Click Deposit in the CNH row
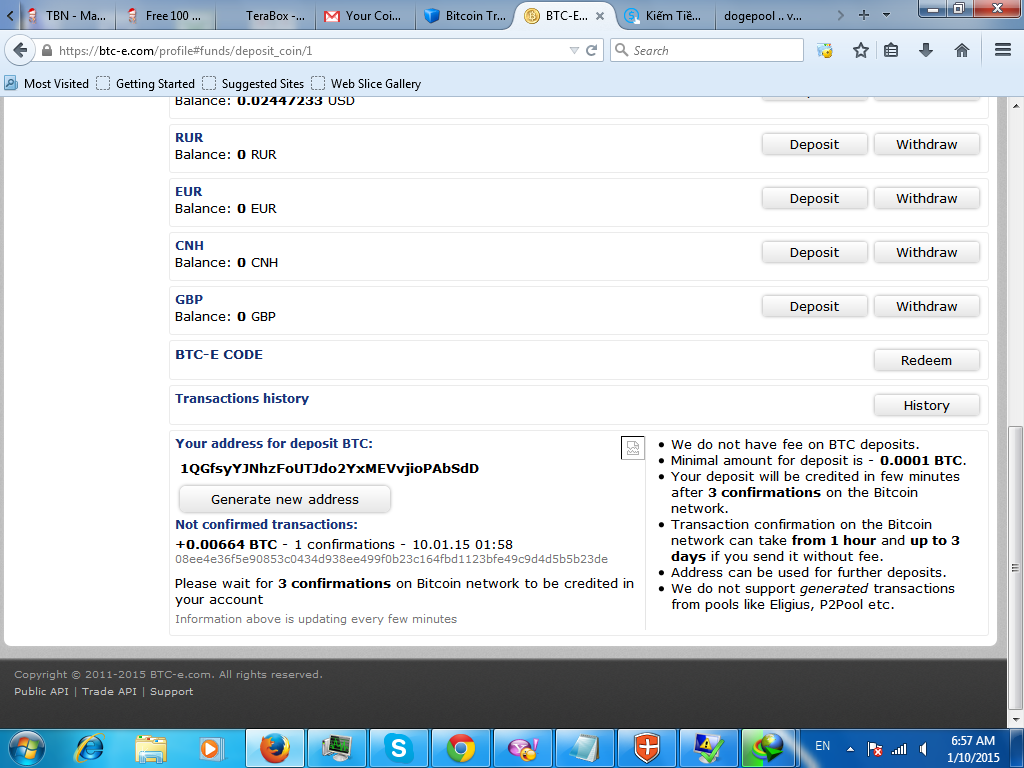 tap(814, 253)
